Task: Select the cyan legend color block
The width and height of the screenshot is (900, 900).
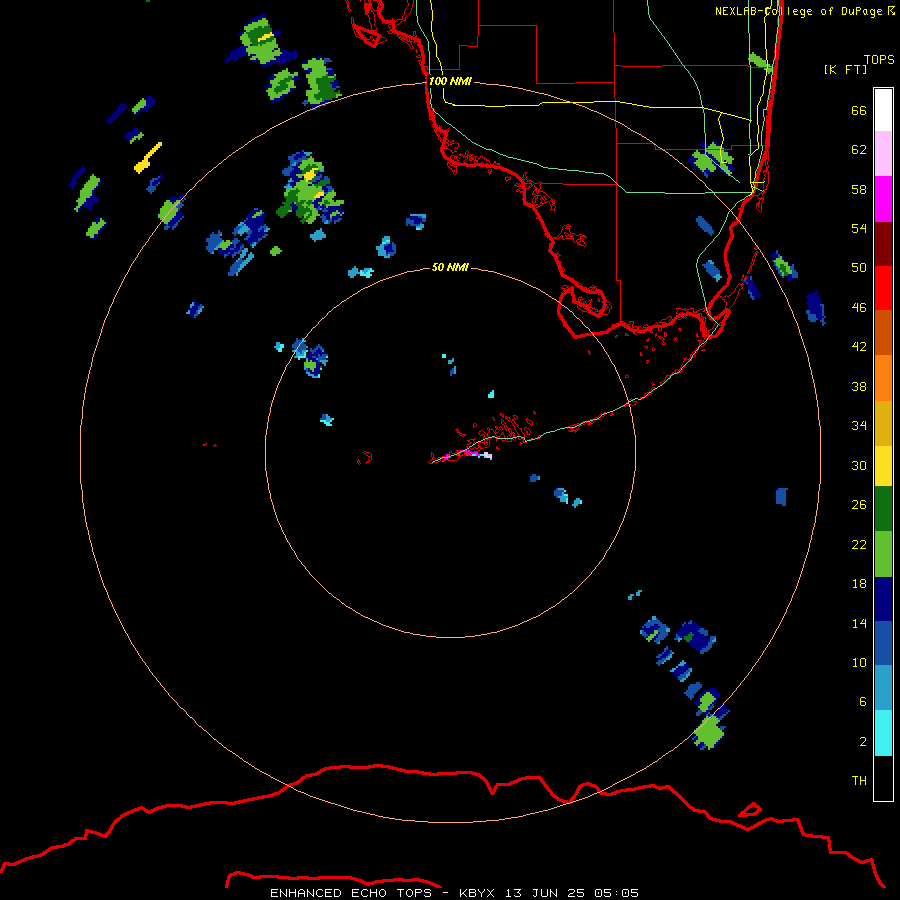Action: click(x=883, y=733)
